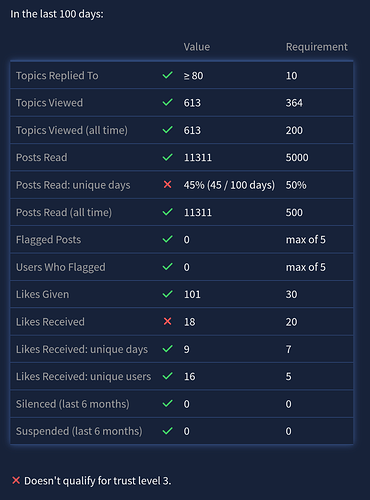Screen dimensions: 370x500
Task: Click the 11311 value for Posts Read (all time)
Action: point(198,212)
